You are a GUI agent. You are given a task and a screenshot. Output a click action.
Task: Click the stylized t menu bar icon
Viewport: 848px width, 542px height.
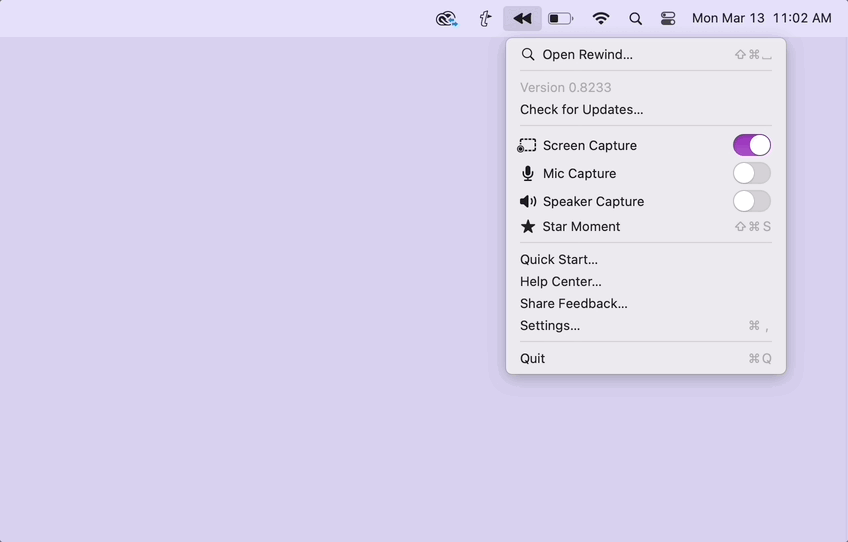(x=485, y=19)
